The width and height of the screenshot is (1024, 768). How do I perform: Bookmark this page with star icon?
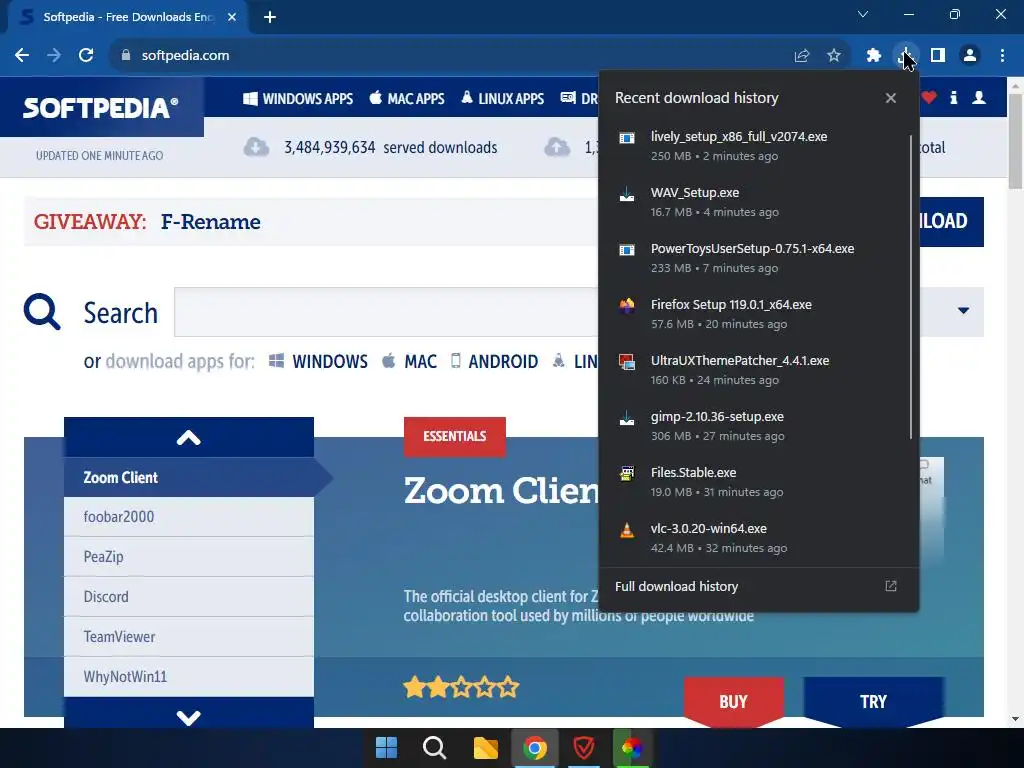(834, 56)
